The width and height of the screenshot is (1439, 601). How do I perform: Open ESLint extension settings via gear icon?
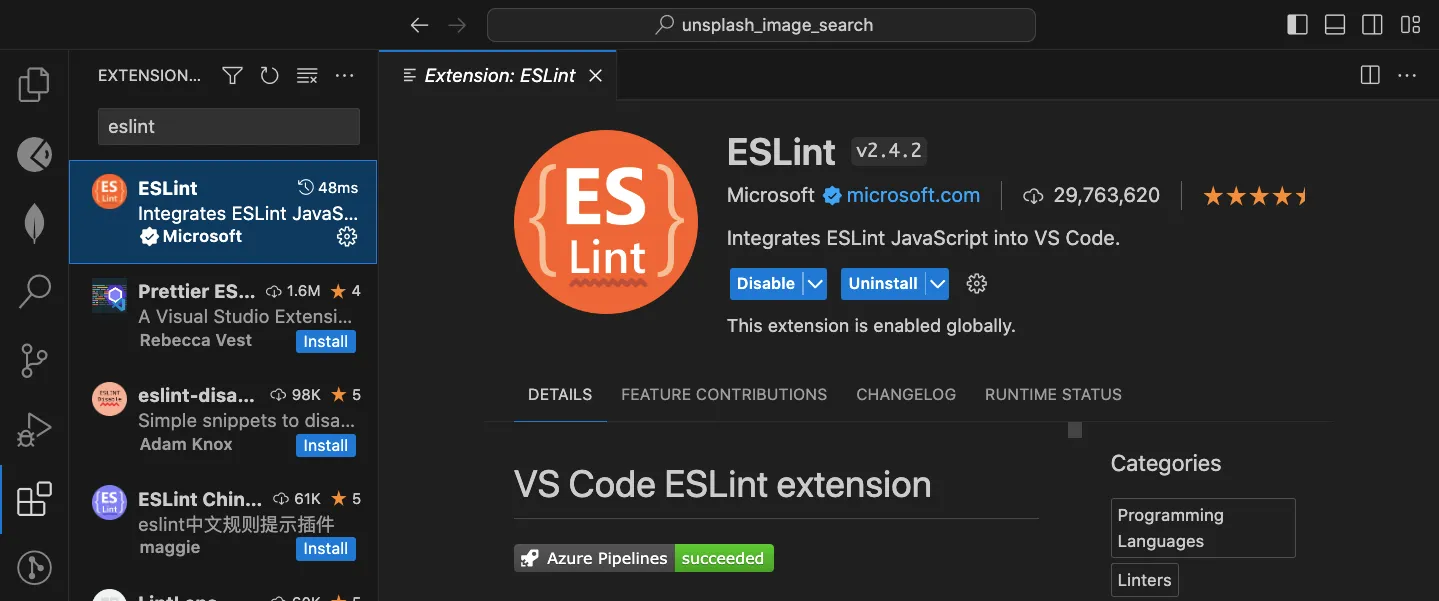[975, 283]
